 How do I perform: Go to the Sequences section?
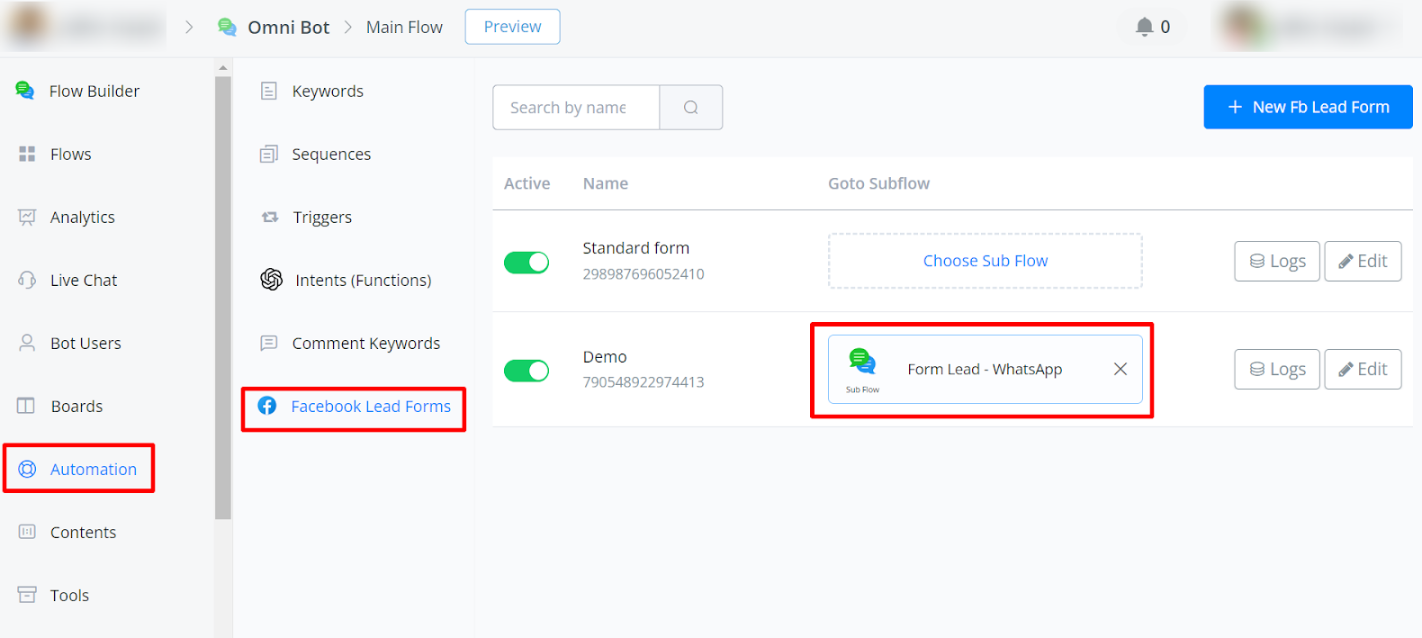[331, 154]
